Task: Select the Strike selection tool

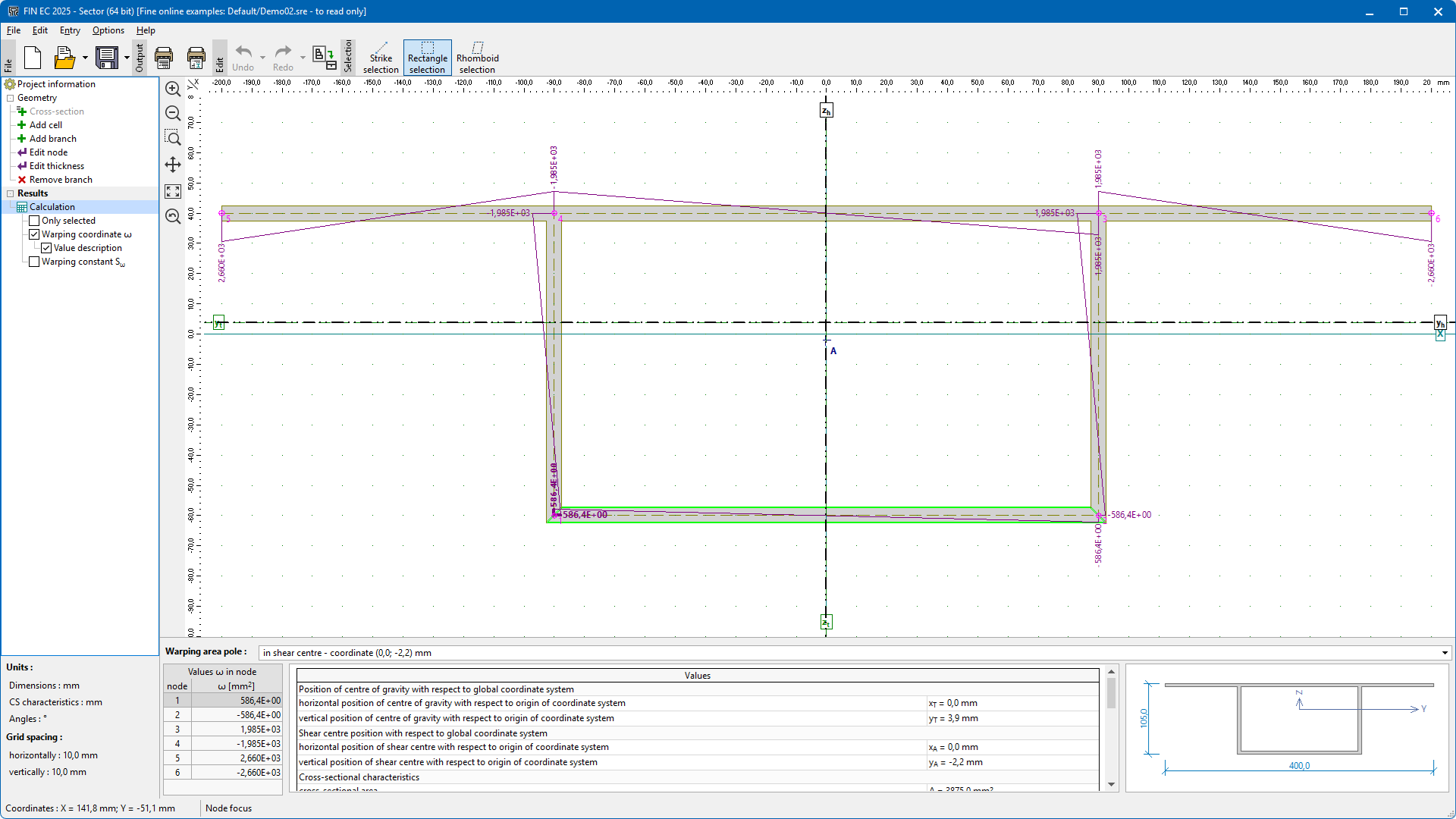Action: 381,58
